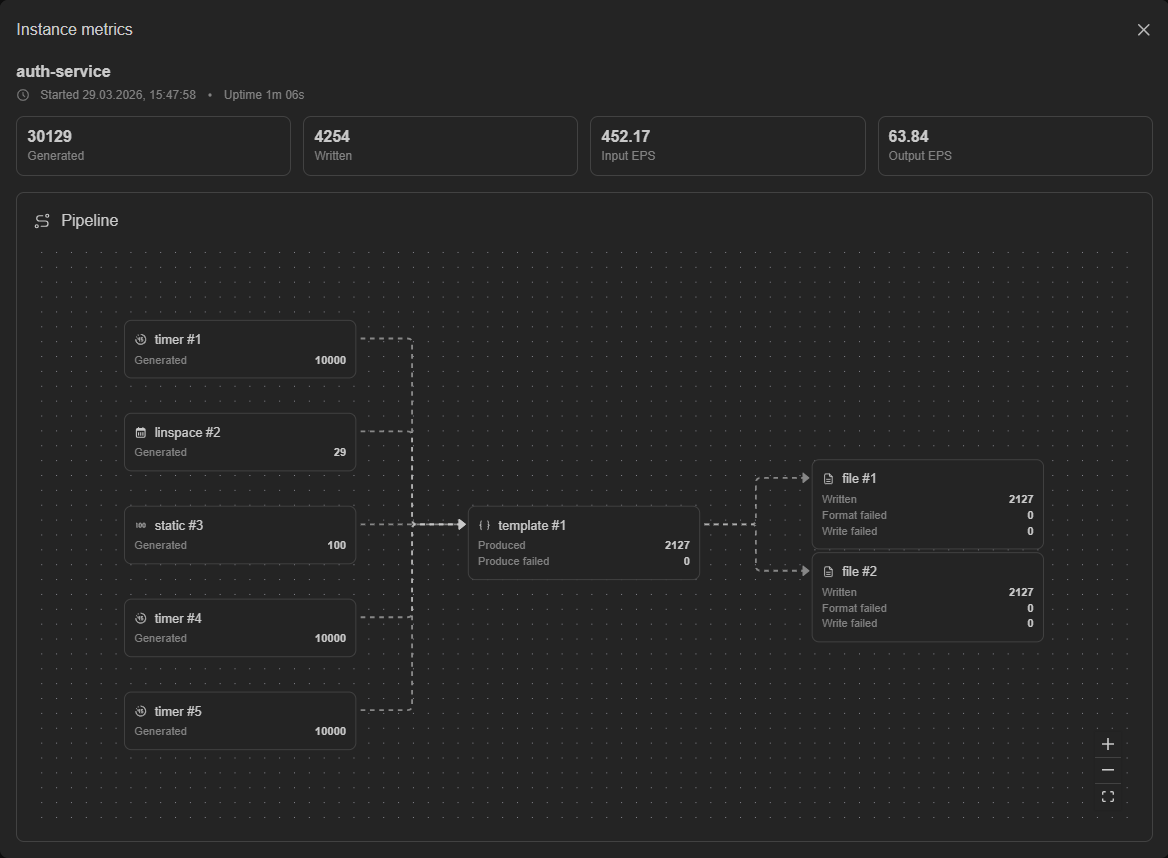This screenshot has height=858, width=1168.
Task: Click file #1 Format failed label
Action: tap(854, 515)
